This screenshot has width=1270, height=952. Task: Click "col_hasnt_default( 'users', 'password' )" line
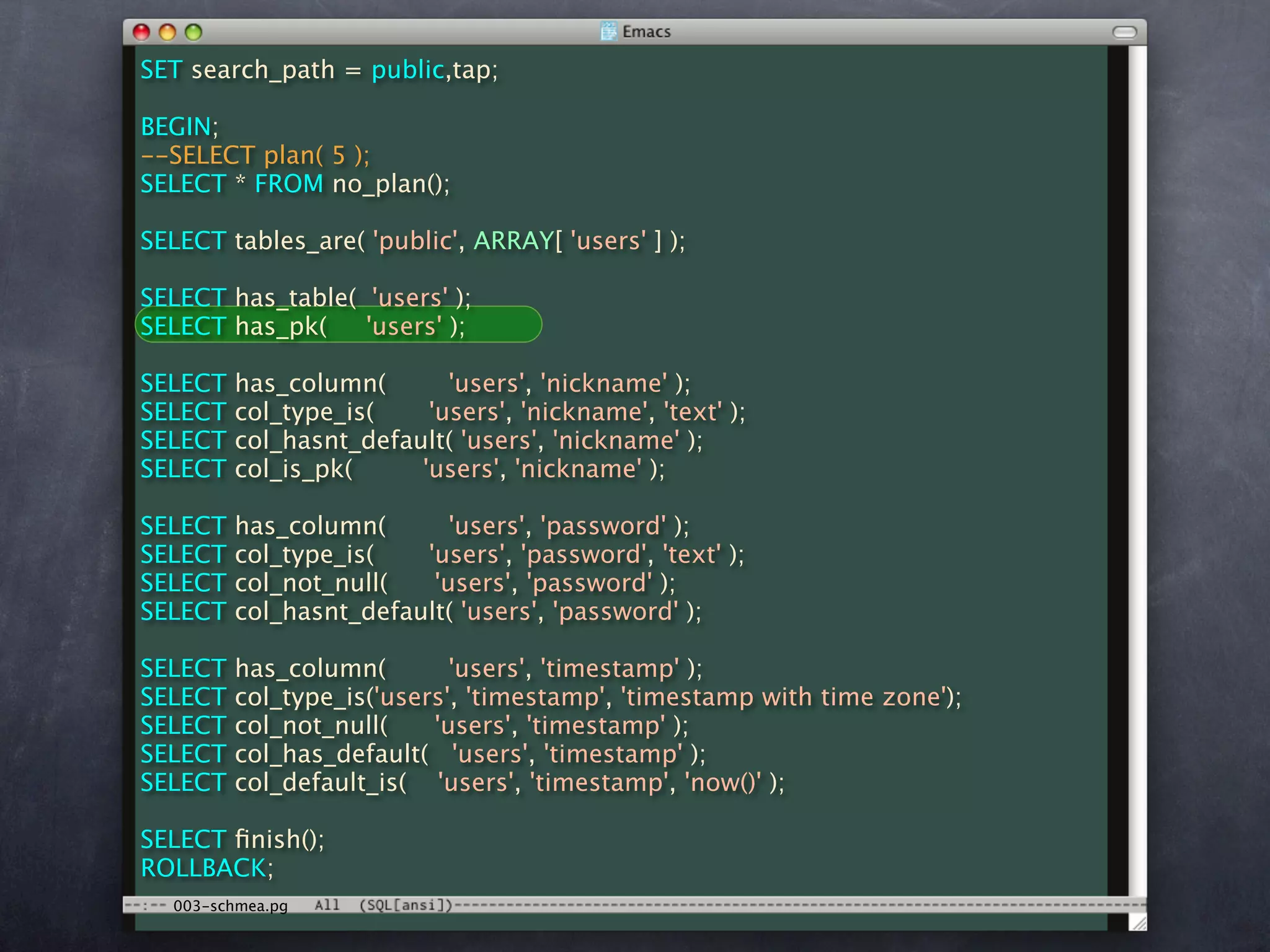(421, 612)
